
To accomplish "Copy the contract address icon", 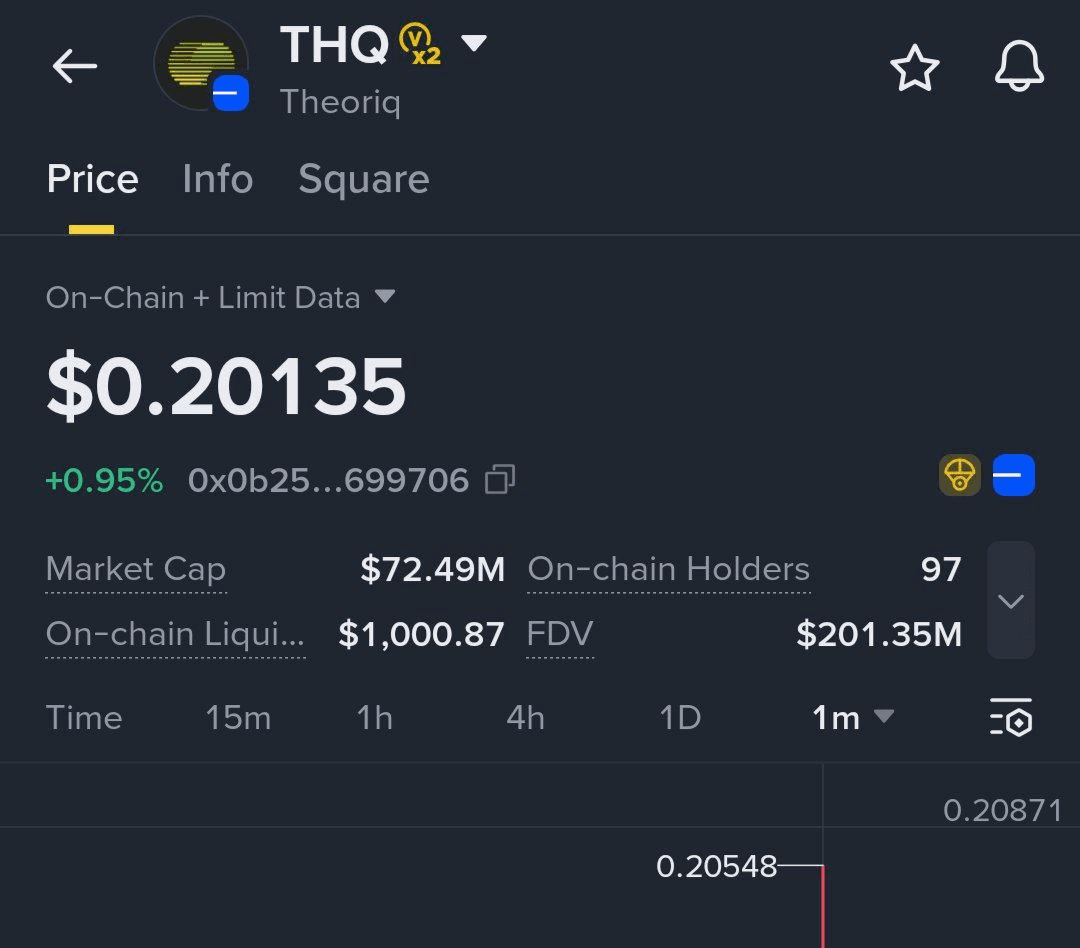I will pyautogui.click(x=499, y=480).
